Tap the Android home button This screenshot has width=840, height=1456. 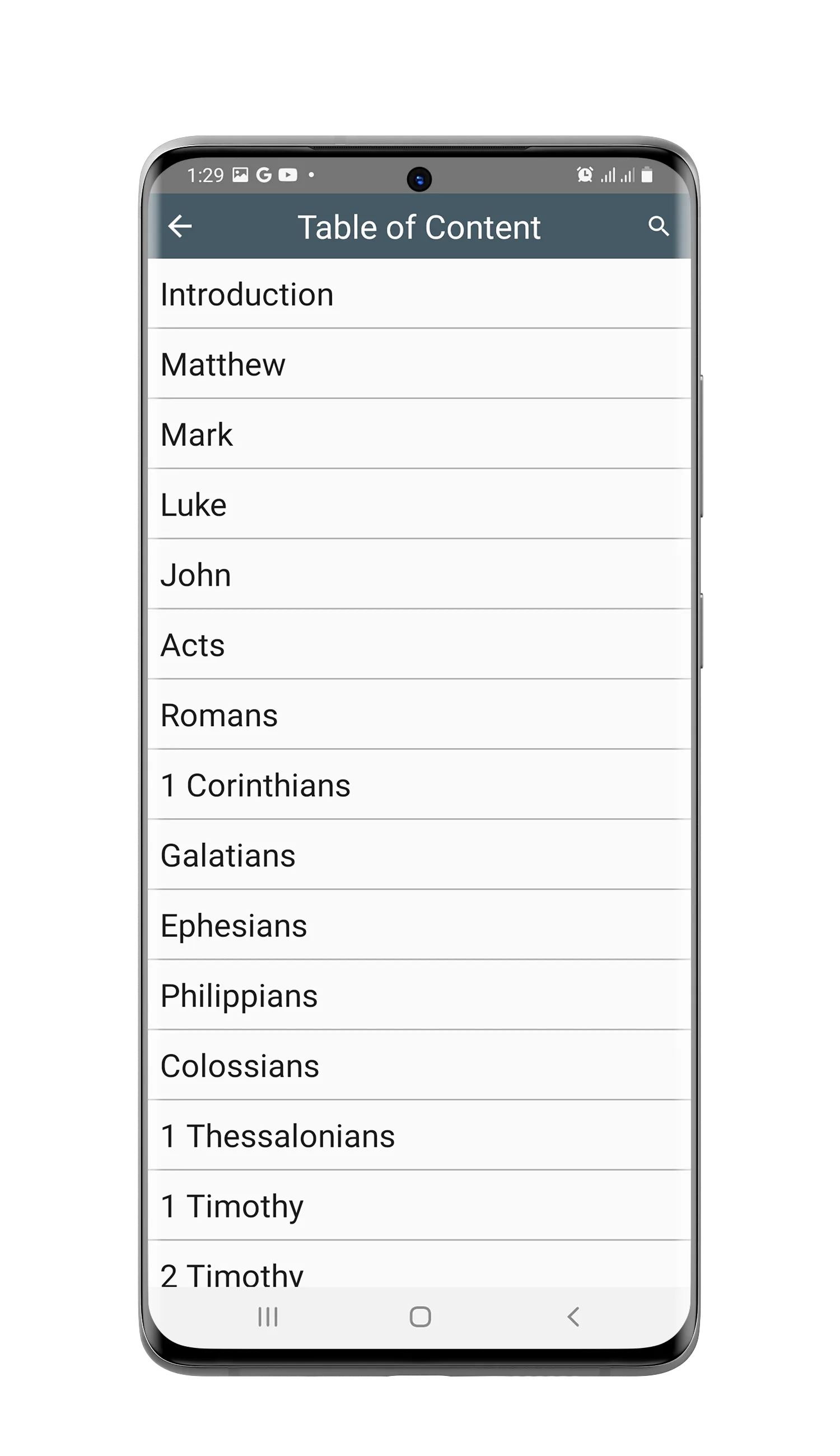tap(420, 1317)
